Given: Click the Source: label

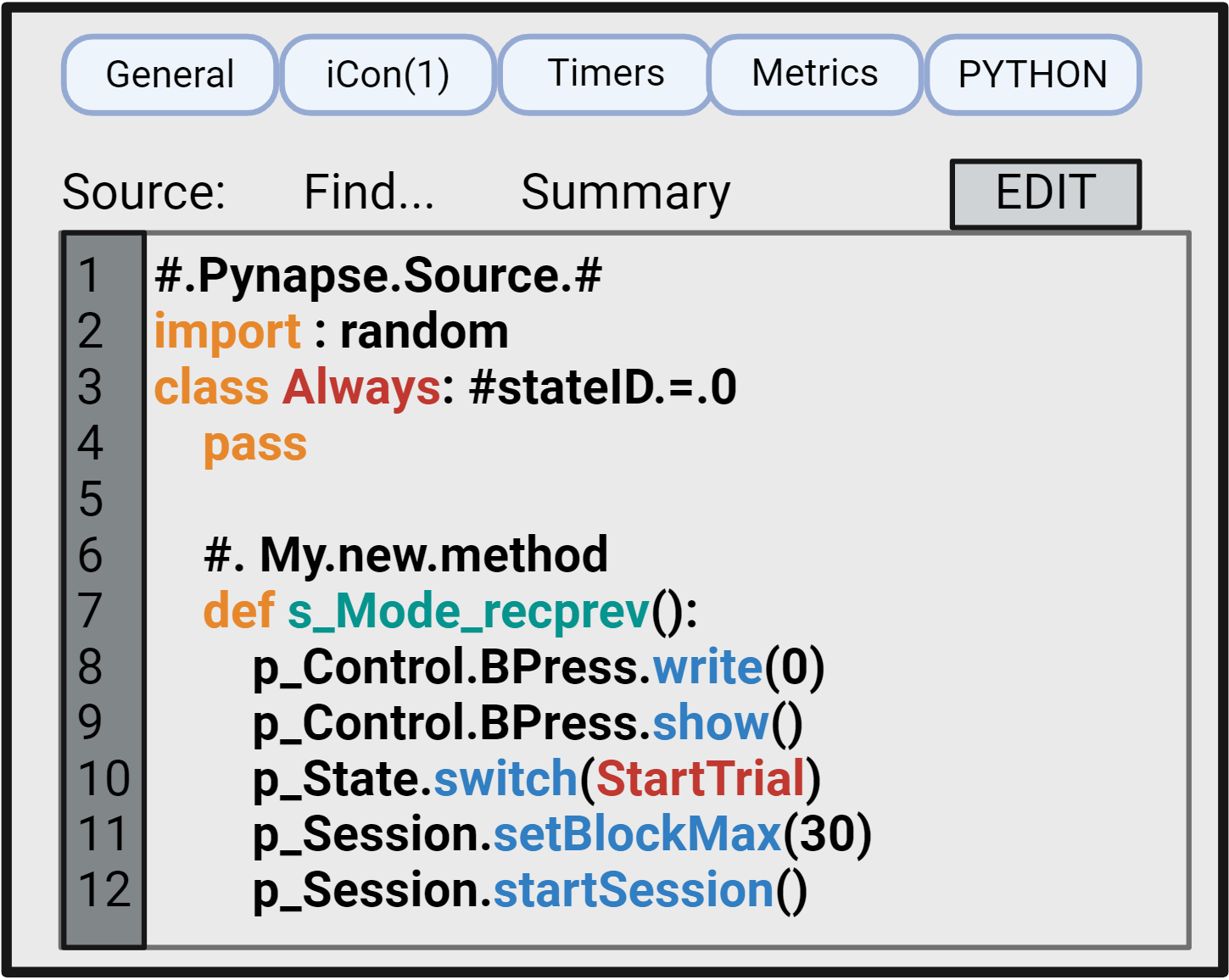Looking at the screenshot, I should [143, 192].
